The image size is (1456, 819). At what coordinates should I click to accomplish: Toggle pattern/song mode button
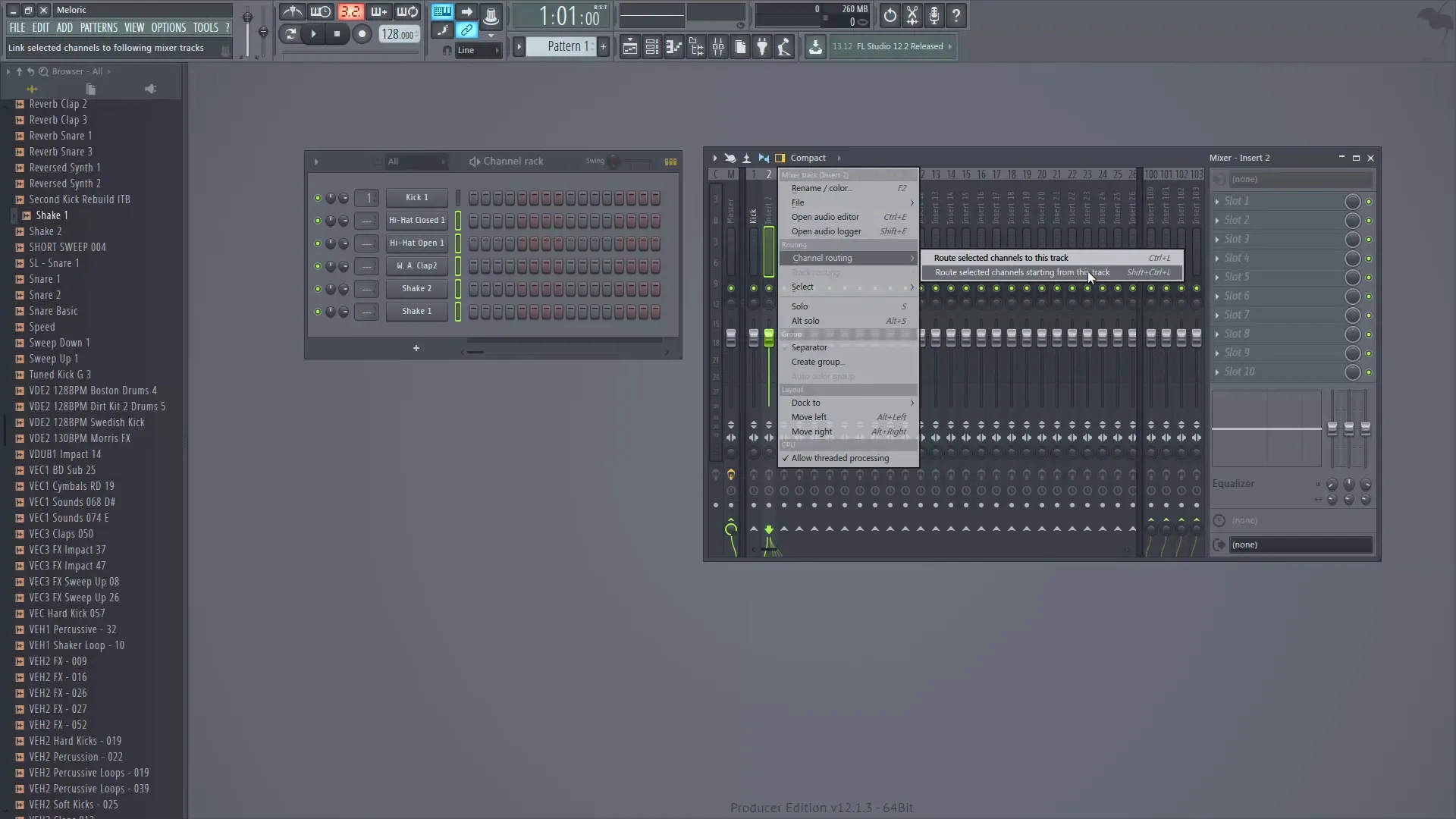tap(290, 33)
